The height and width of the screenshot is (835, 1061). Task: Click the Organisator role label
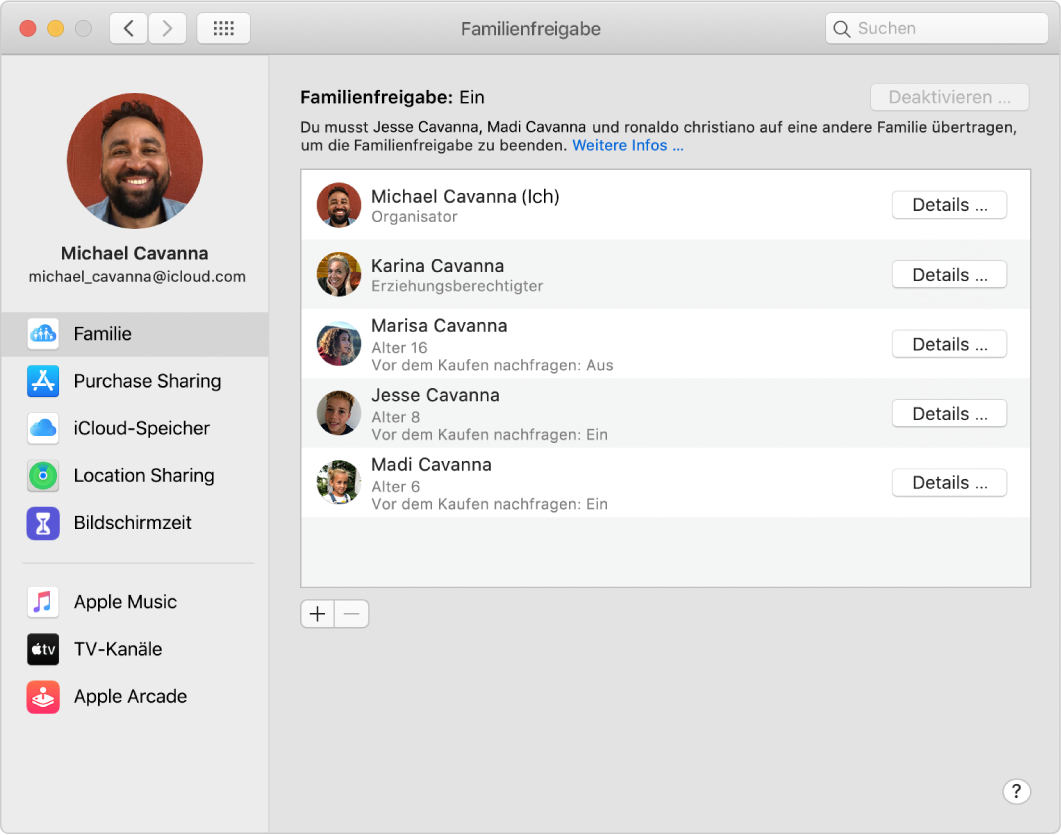click(414, 217)
